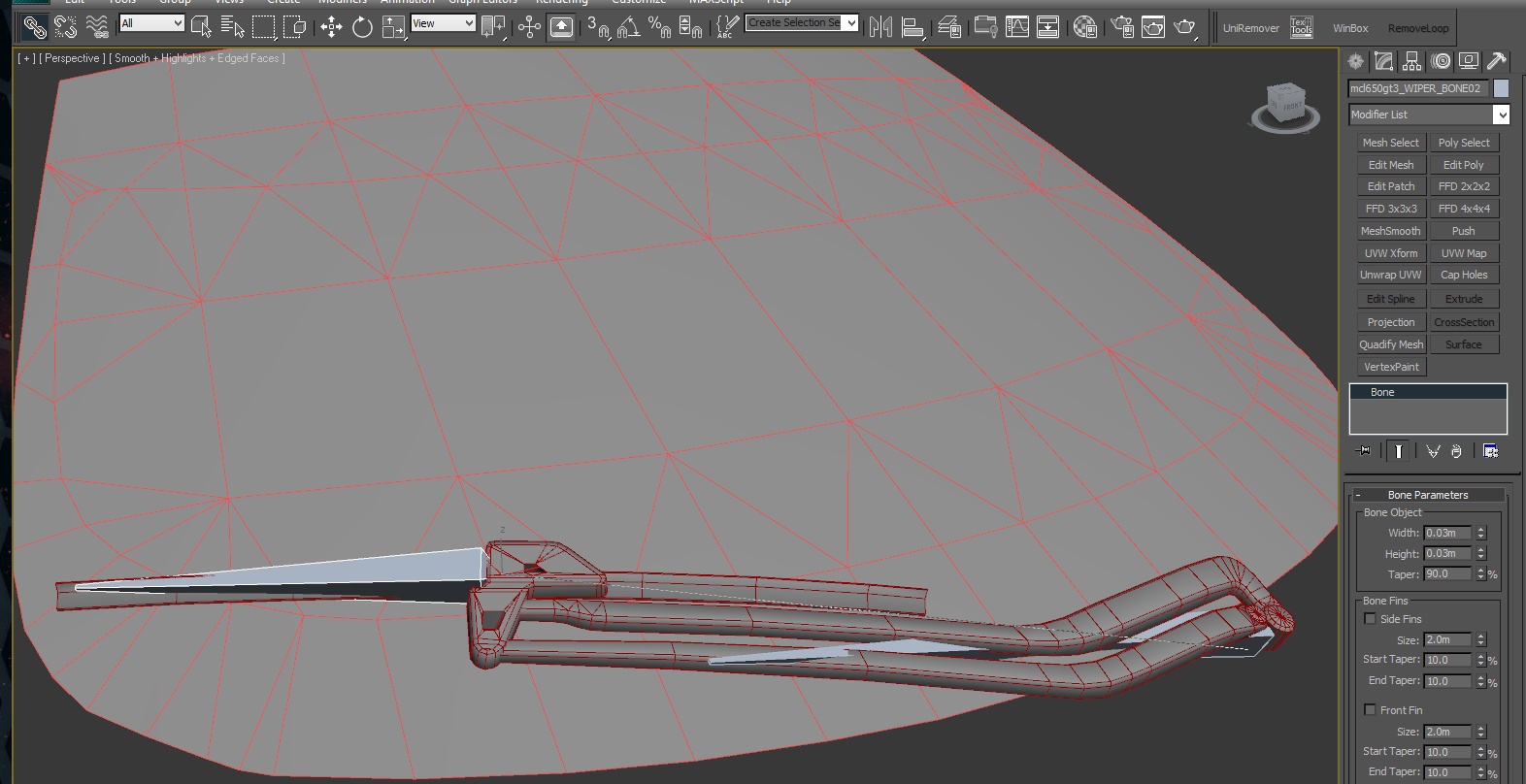Apply the Edit Poly modifier button
Screen dimensions: 1526x784
point(1464,165)
